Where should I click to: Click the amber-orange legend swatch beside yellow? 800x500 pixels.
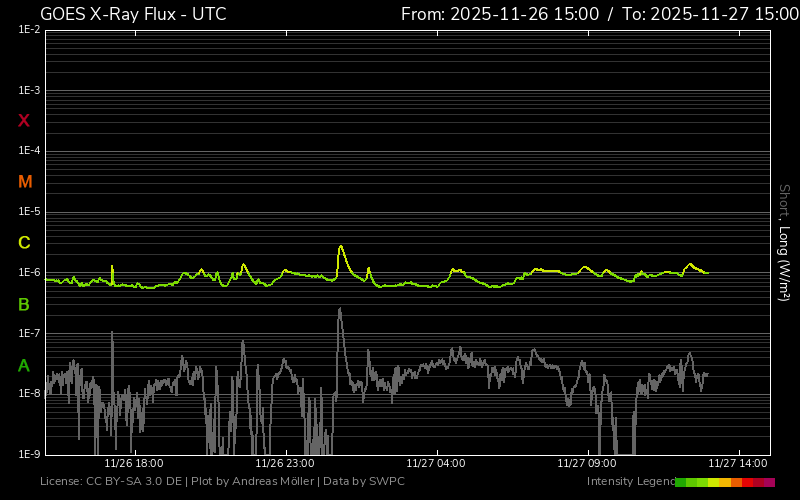point(725,482)
